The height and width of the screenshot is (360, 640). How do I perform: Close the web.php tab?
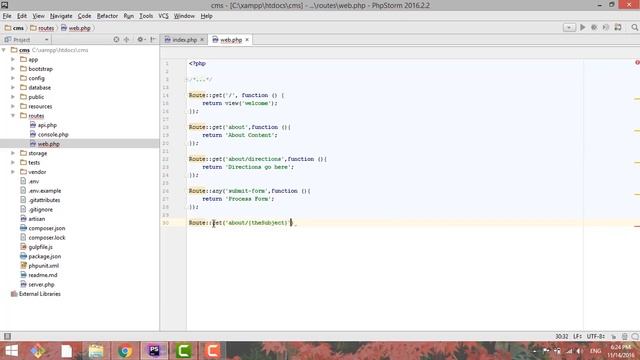click(247, 40)
